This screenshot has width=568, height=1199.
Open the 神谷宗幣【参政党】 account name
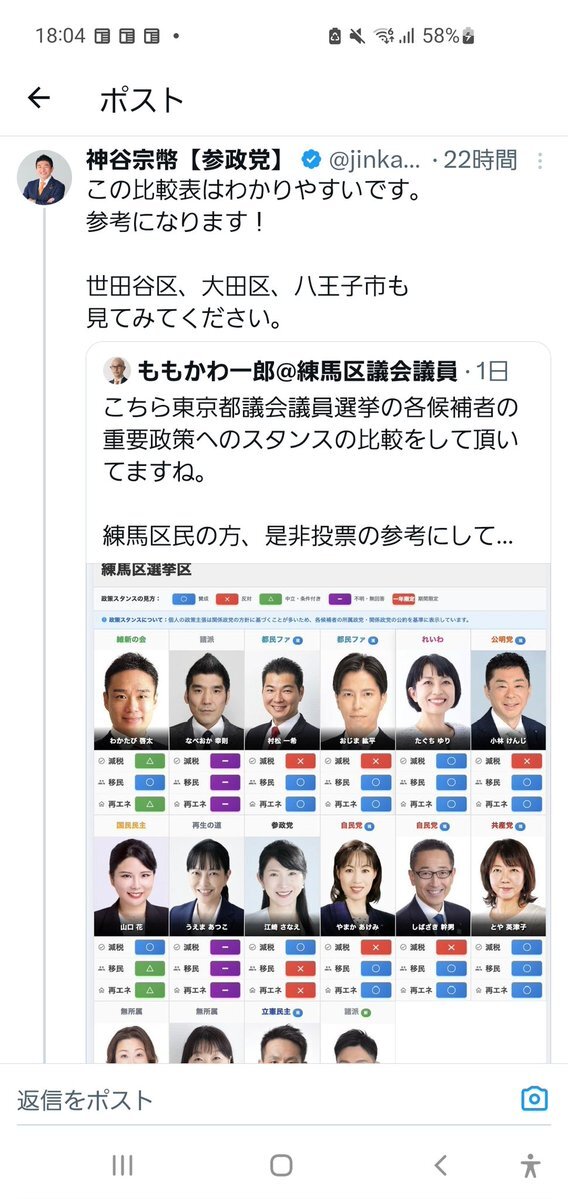[187, 160]
